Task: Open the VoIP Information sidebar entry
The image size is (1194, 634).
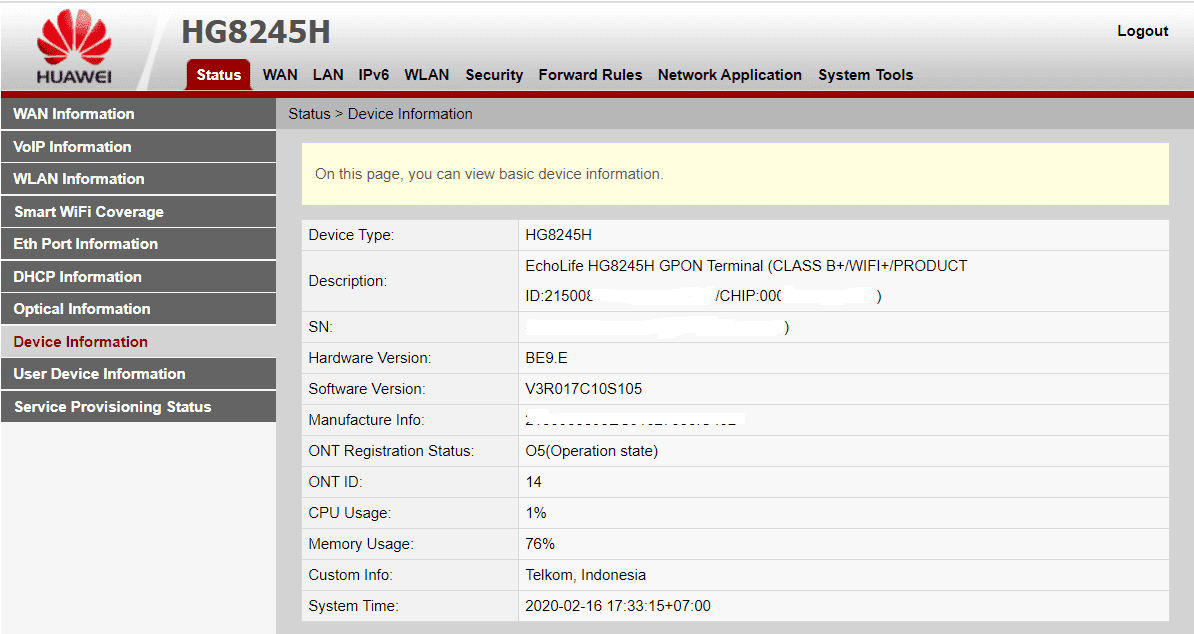Action: pos(71,146)
